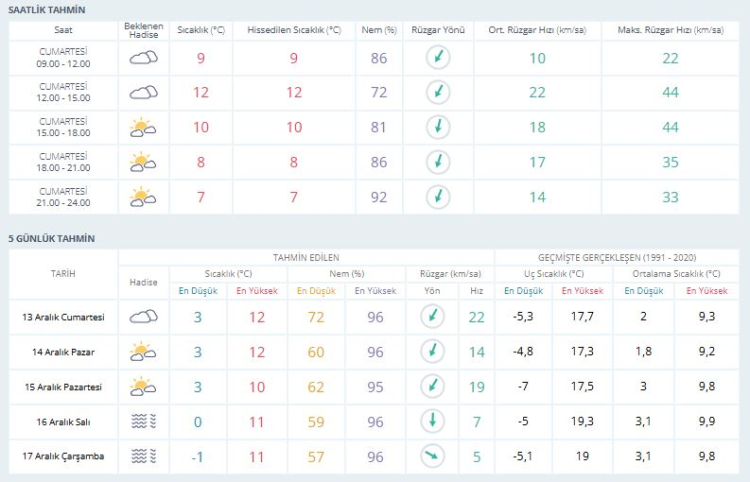Click the wind direction icon for 15 Aralık Pazartesi
The image size is (750, 482).
pyautogui.click(x=432, y=386)
